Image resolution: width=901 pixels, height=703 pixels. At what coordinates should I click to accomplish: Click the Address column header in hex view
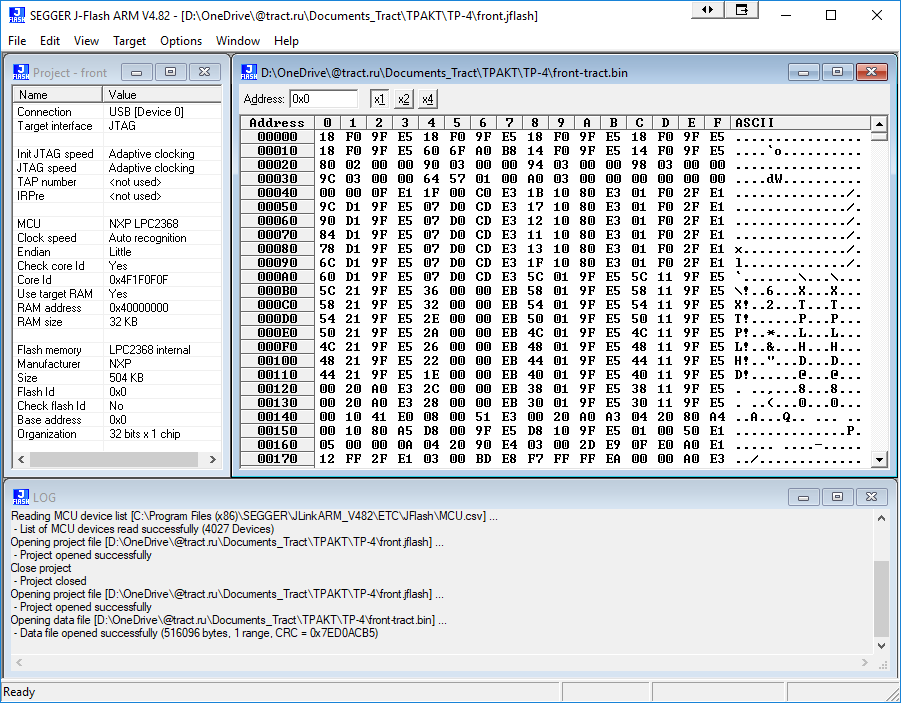click(277, 122)
